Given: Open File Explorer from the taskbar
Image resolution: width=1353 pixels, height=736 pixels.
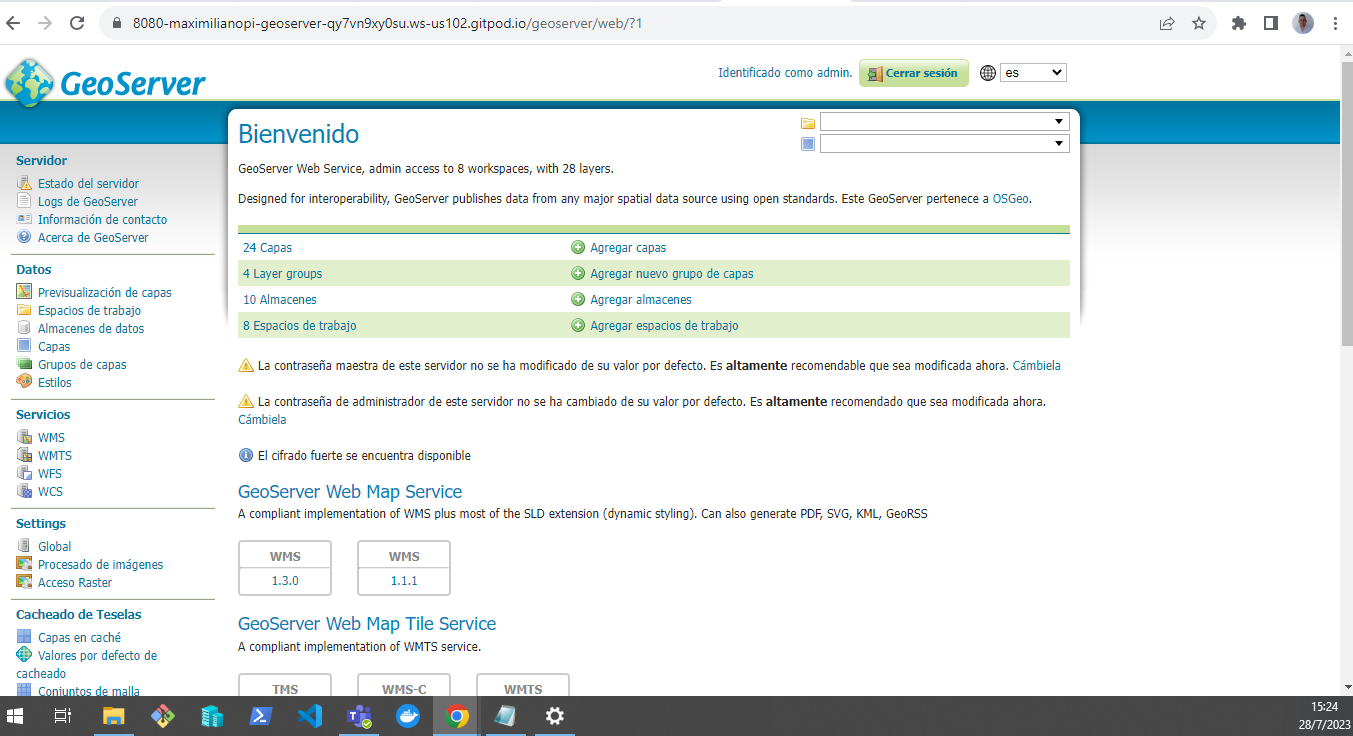Looking at the screenshot, I should 113,716.
